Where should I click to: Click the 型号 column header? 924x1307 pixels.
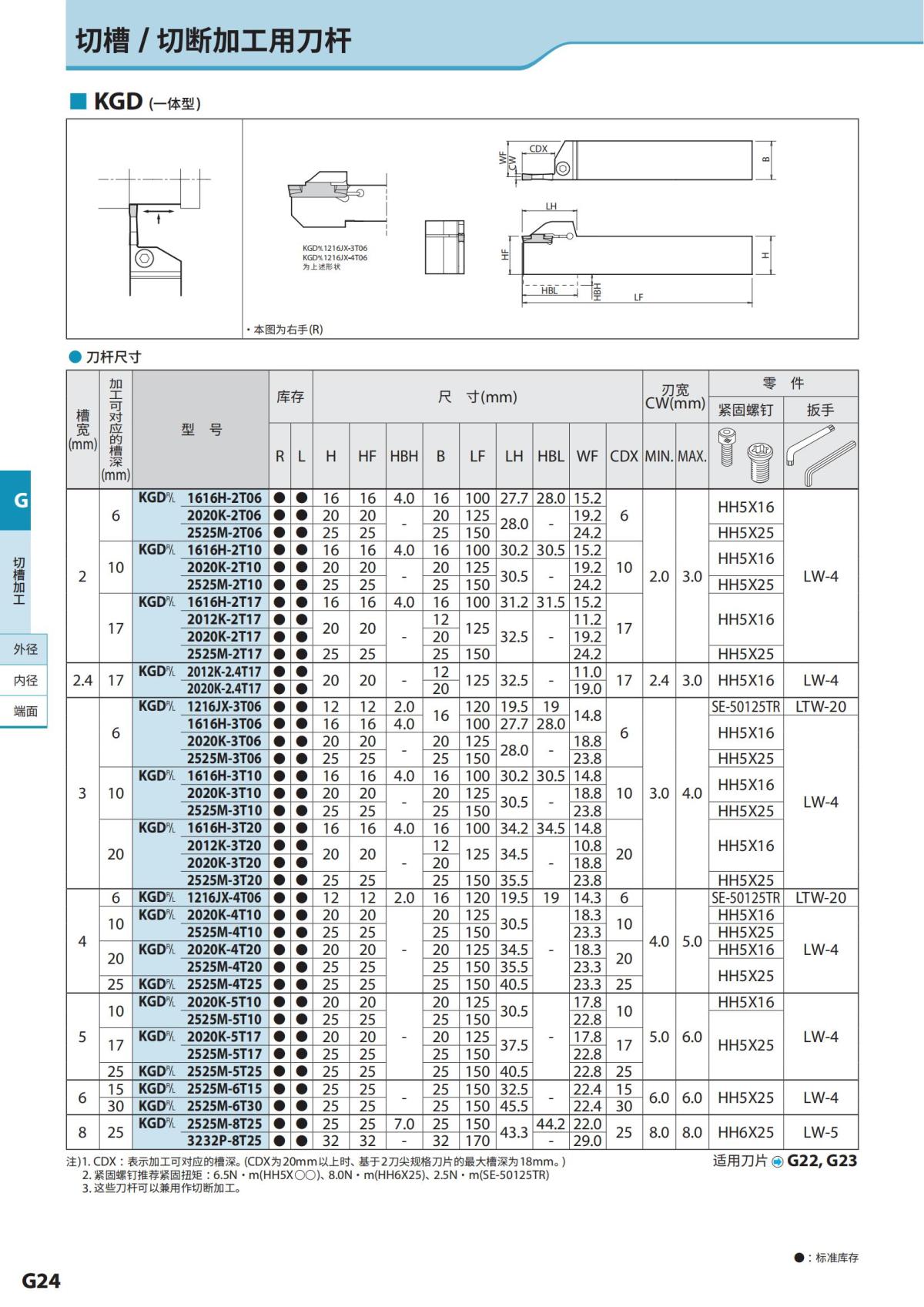202,430
